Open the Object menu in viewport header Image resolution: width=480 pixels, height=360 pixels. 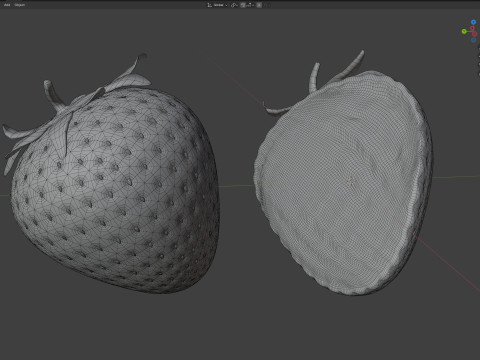tap(20, 5)
